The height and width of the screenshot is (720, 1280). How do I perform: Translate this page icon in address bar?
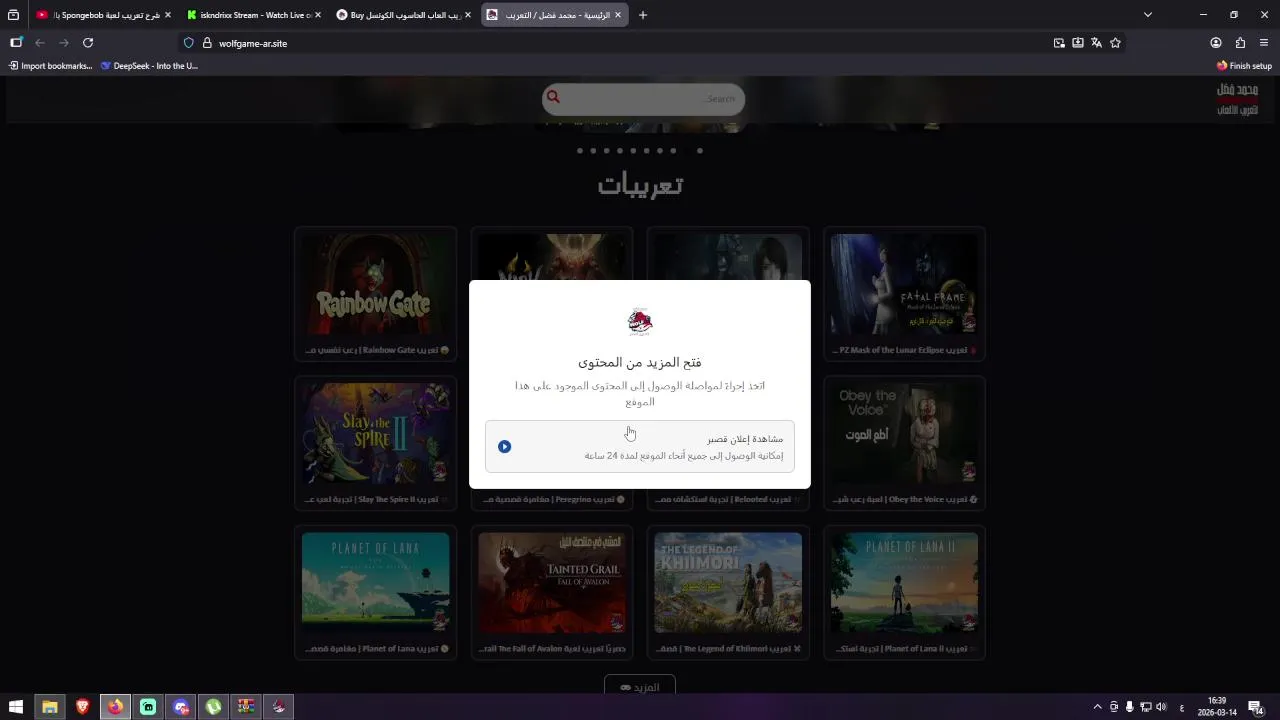[x=1096, y=43]
